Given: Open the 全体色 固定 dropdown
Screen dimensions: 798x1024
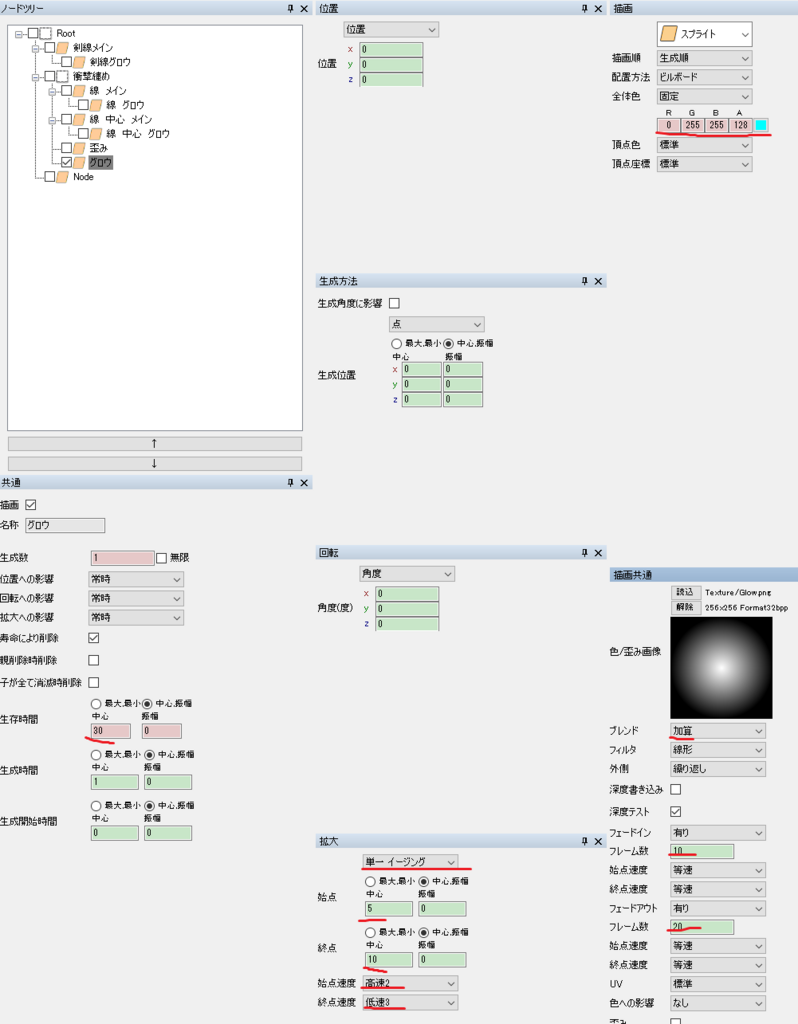Looking at the screenshot, I should pyautogui.click(x=705, y=96).
